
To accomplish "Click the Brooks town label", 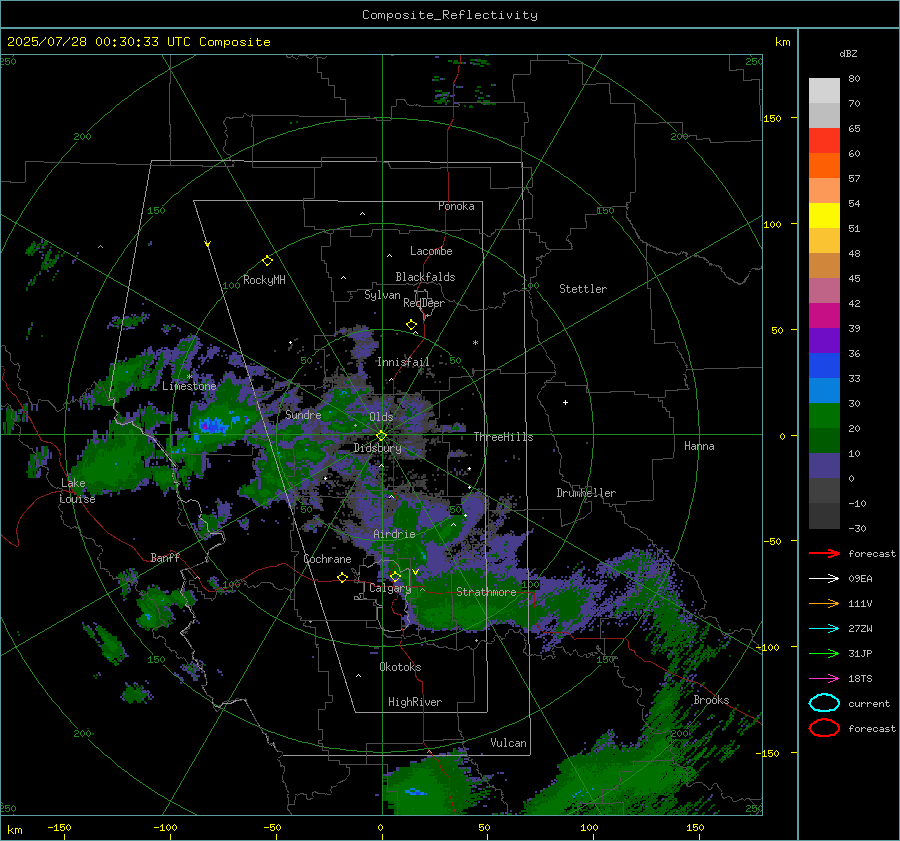I will [x=711, y=700].
